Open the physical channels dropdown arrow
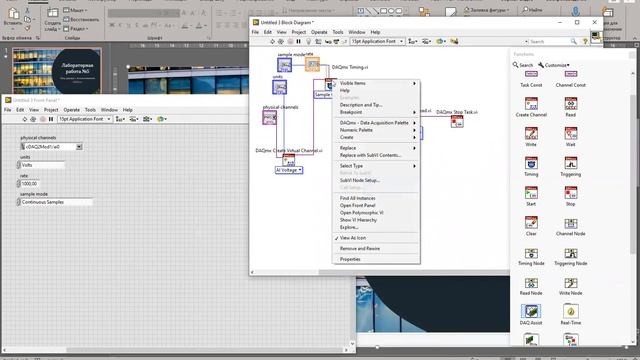Image resolution: width=640 pixels, height=360 pixels. (79, 147)
